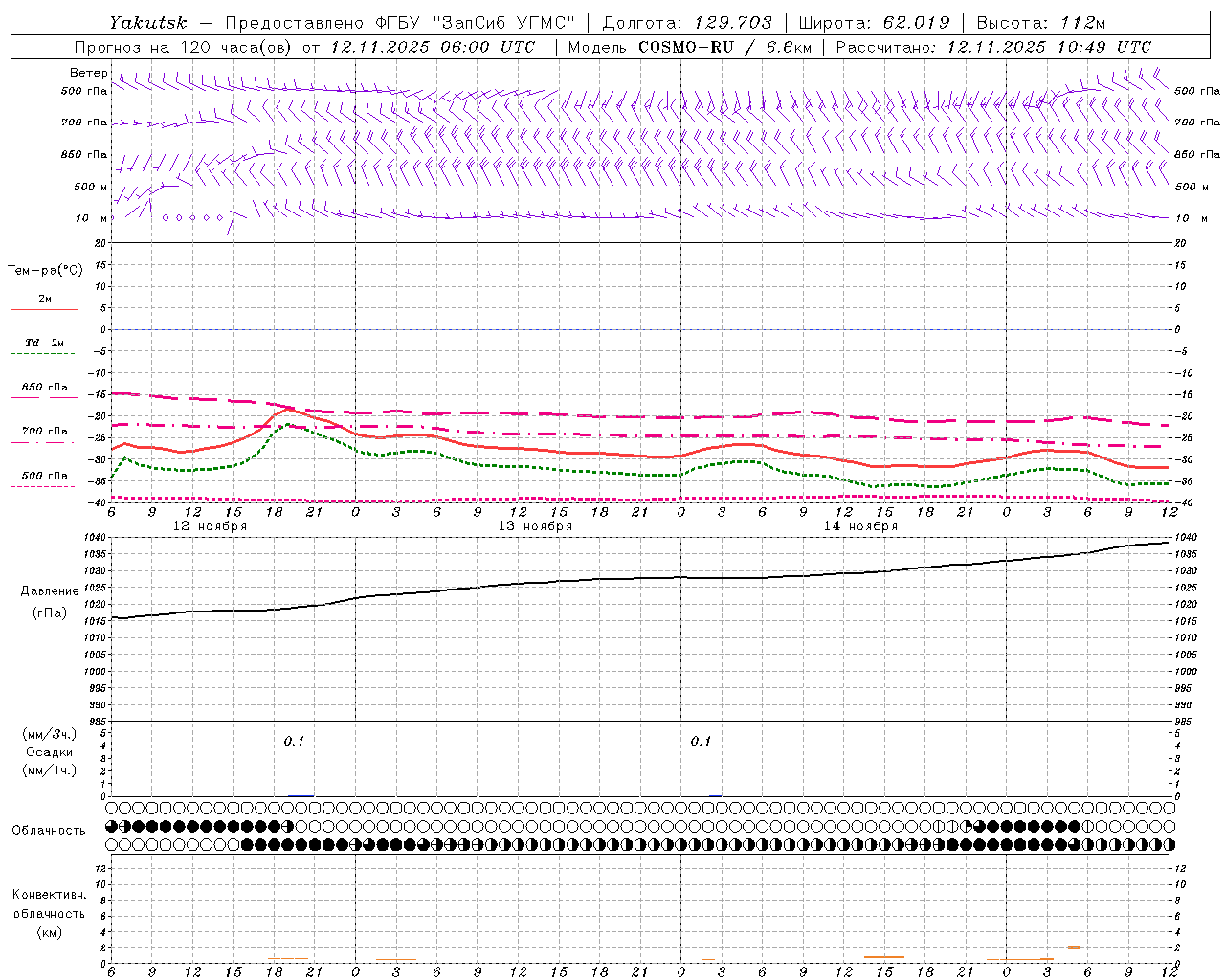The image size is (1225, 980).
Task: Click the Yakutsk station title
Action: [x=148, y=23]
